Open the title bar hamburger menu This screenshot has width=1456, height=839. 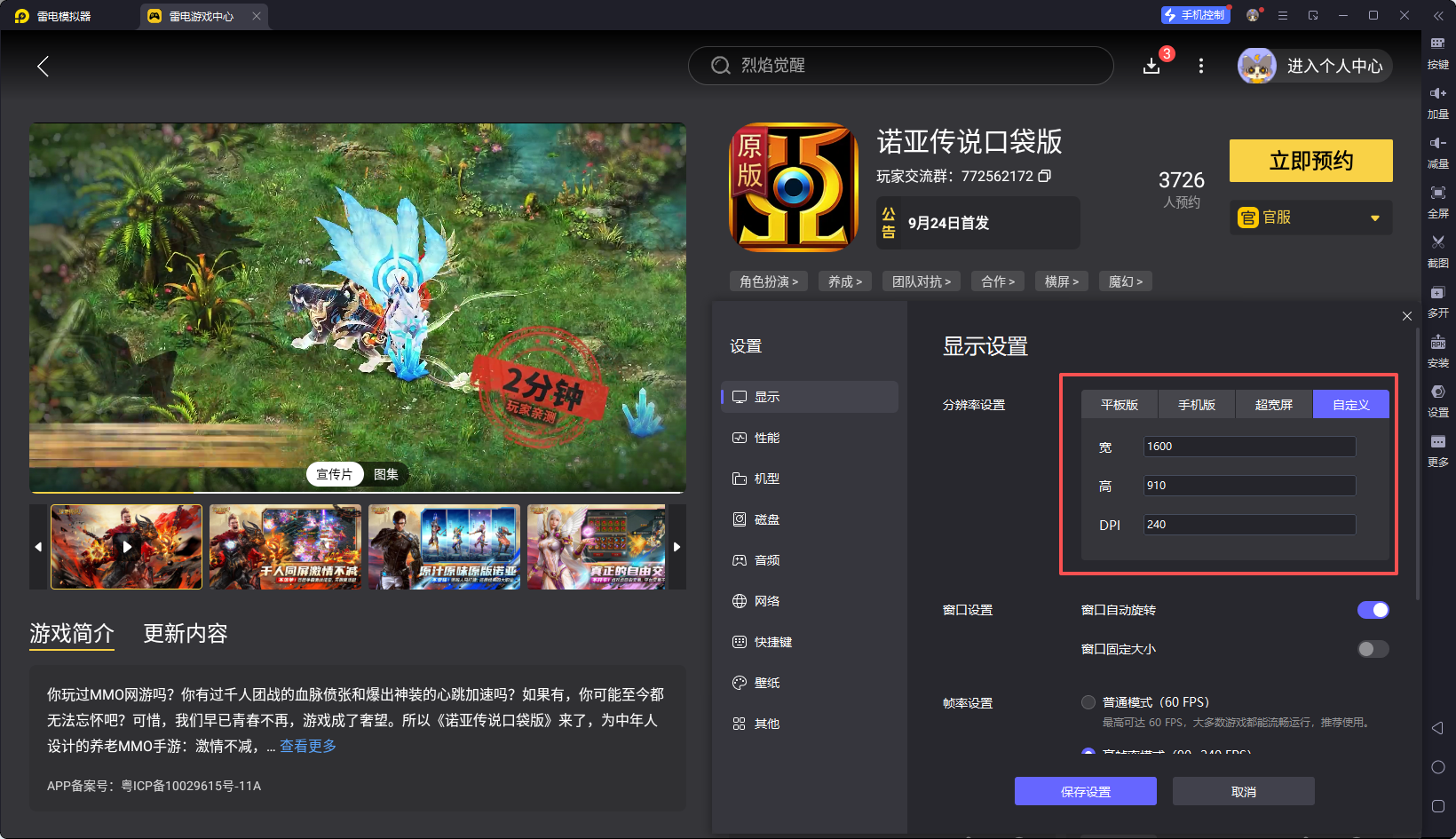point(1283,15)
